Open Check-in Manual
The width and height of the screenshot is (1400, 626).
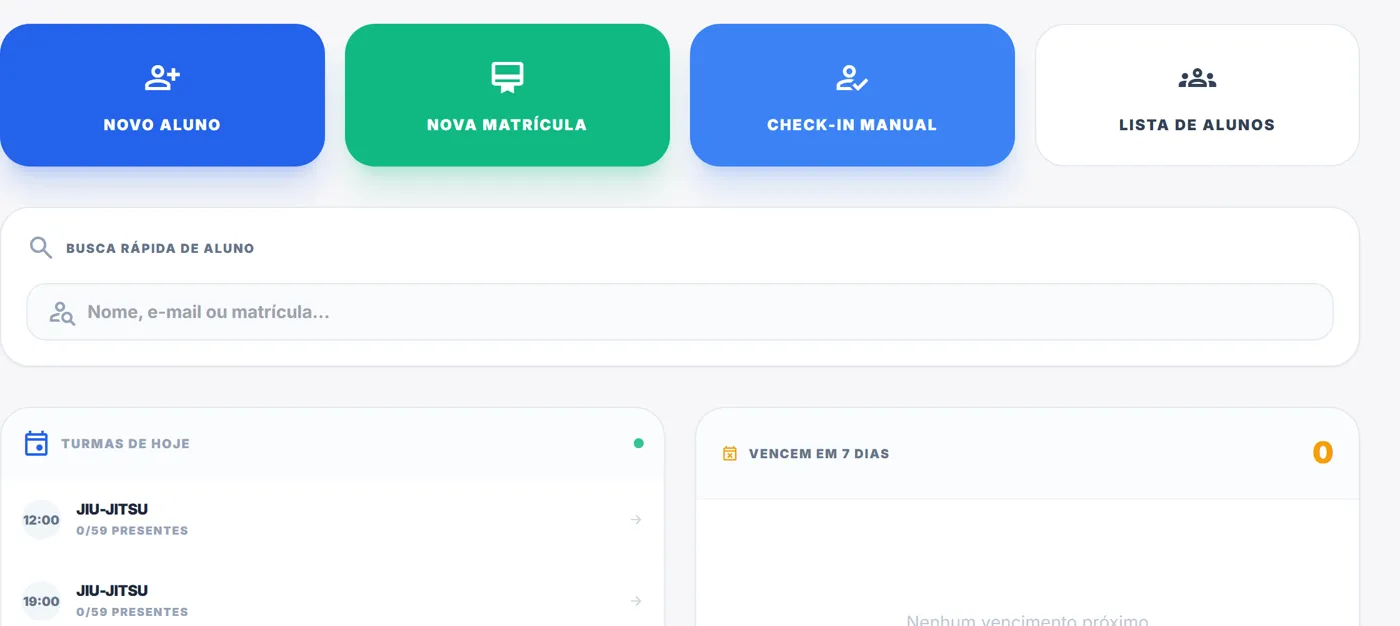coord(852,95)
